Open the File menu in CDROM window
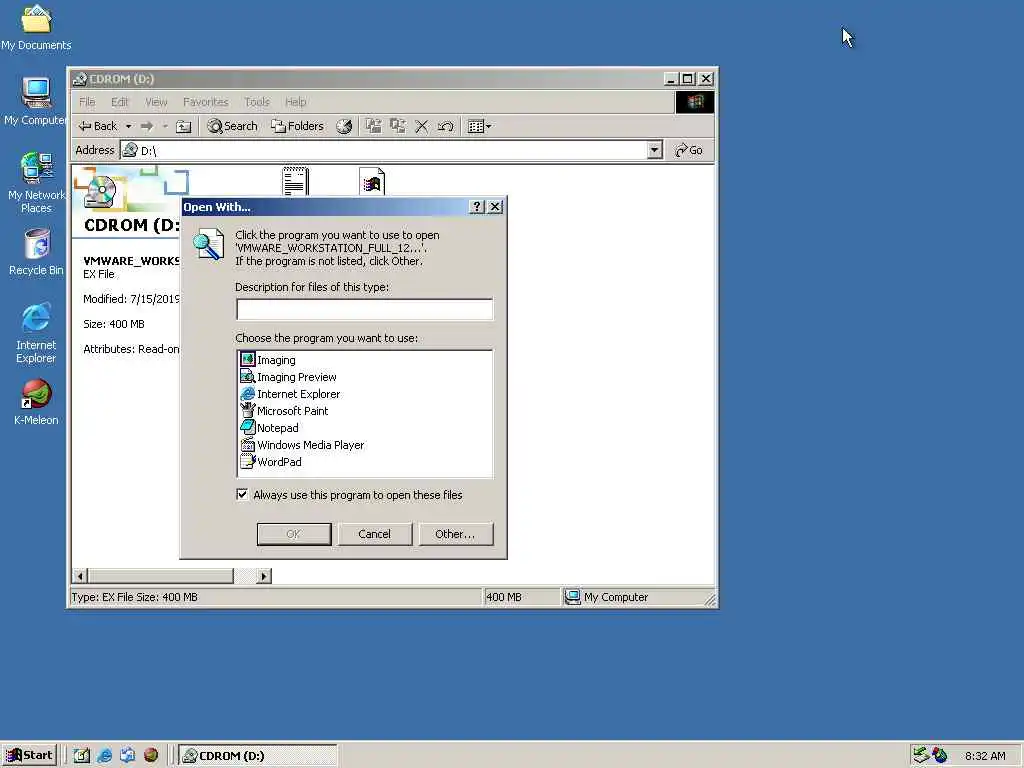1024x768 pixels. 87,102
